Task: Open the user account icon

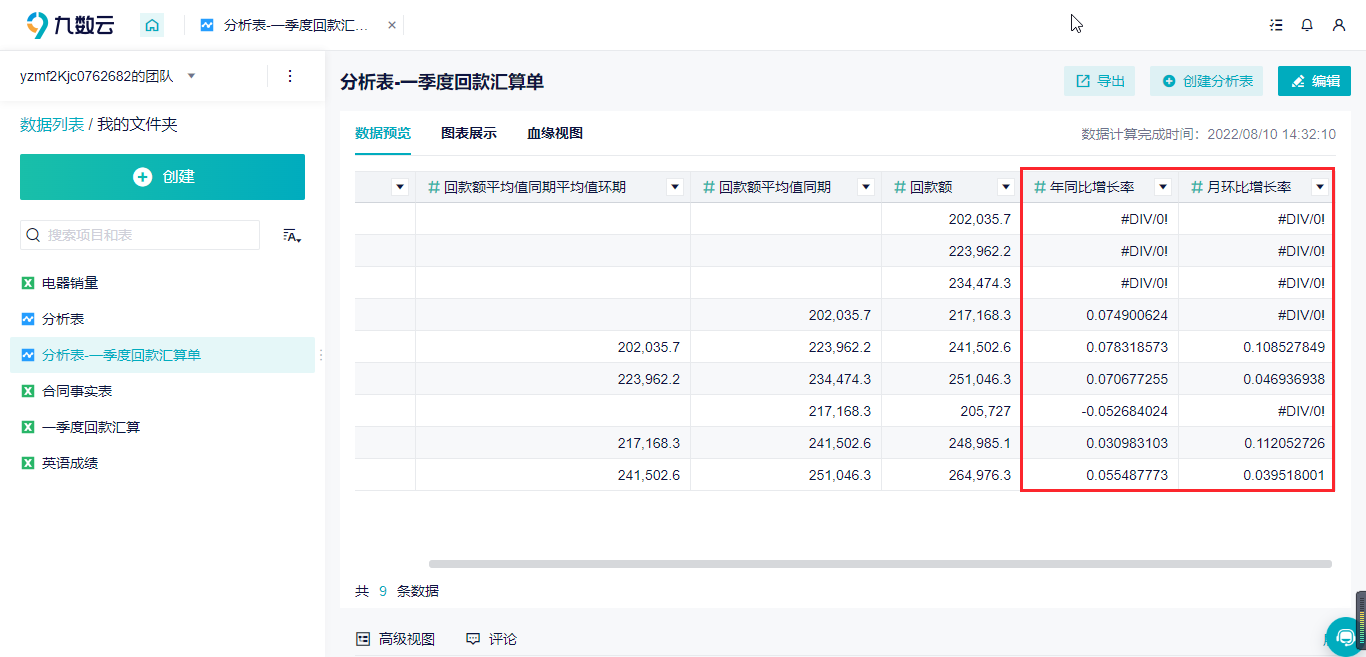Action: tap(1339, 25)
